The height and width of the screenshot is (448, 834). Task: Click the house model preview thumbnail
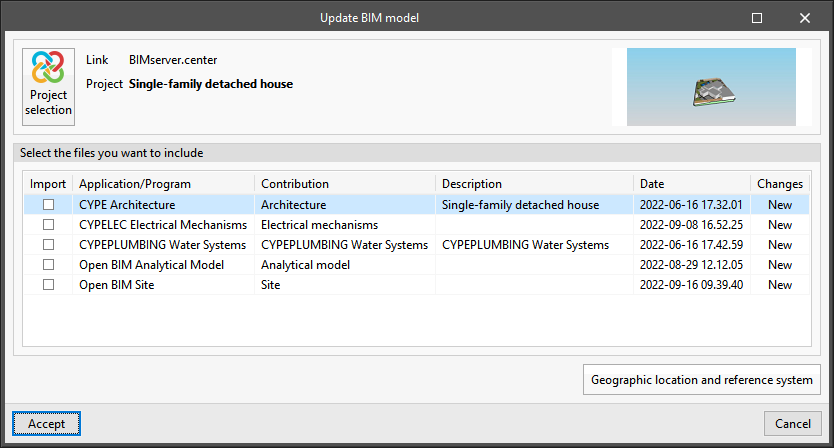710,87
